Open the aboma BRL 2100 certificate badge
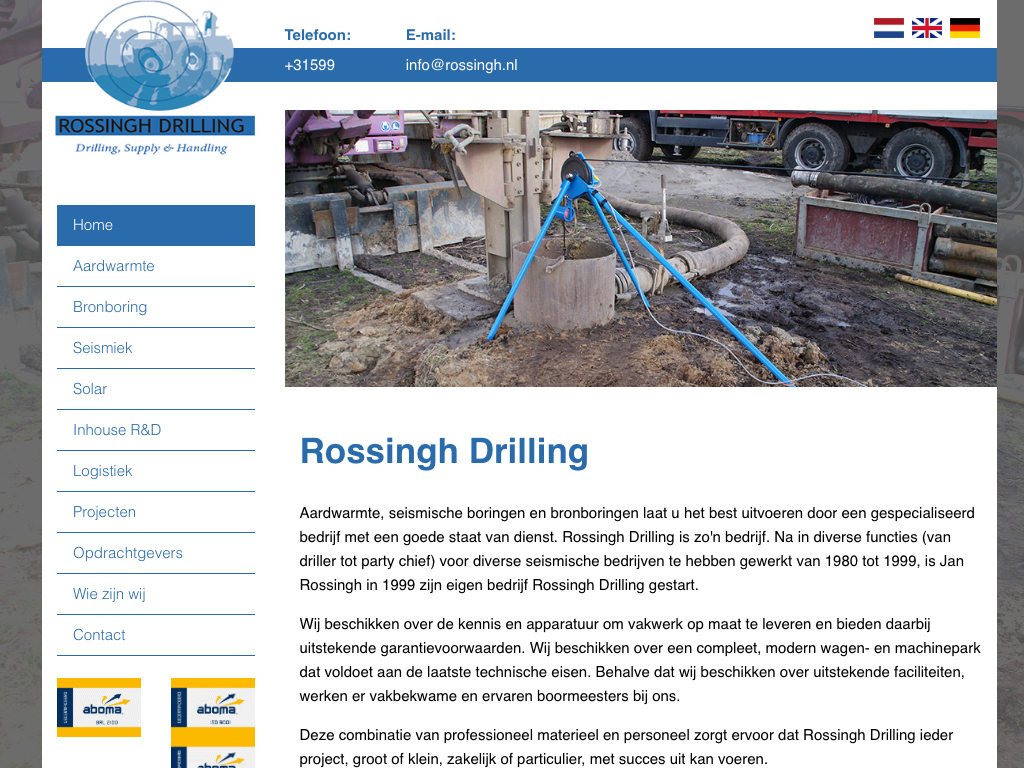1024x768 pixels. 99,707
